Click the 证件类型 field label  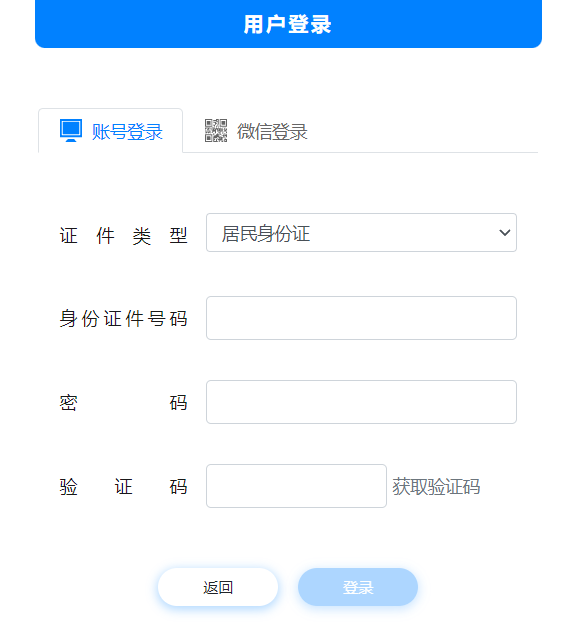click(124, 236)
